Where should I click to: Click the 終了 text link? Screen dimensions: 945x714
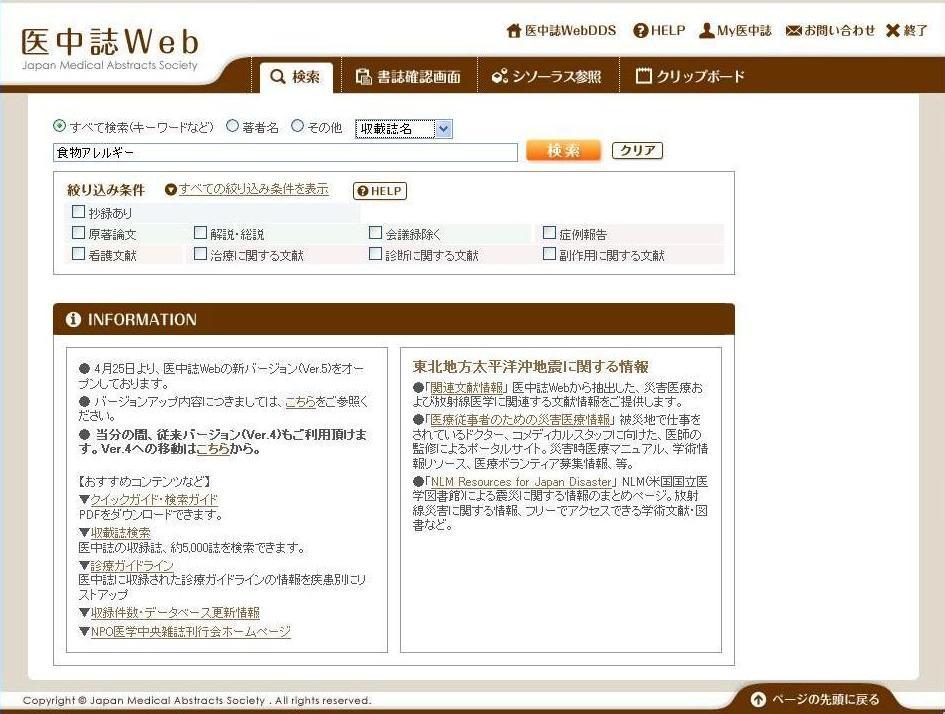point(915,31)
